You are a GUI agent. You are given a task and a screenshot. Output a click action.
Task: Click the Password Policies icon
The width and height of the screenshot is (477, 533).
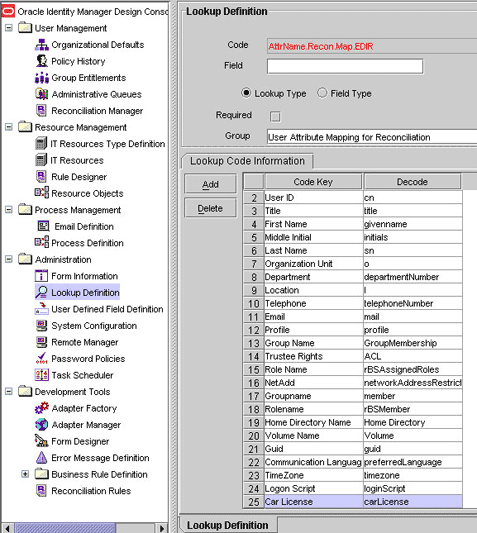click(41, 359)
